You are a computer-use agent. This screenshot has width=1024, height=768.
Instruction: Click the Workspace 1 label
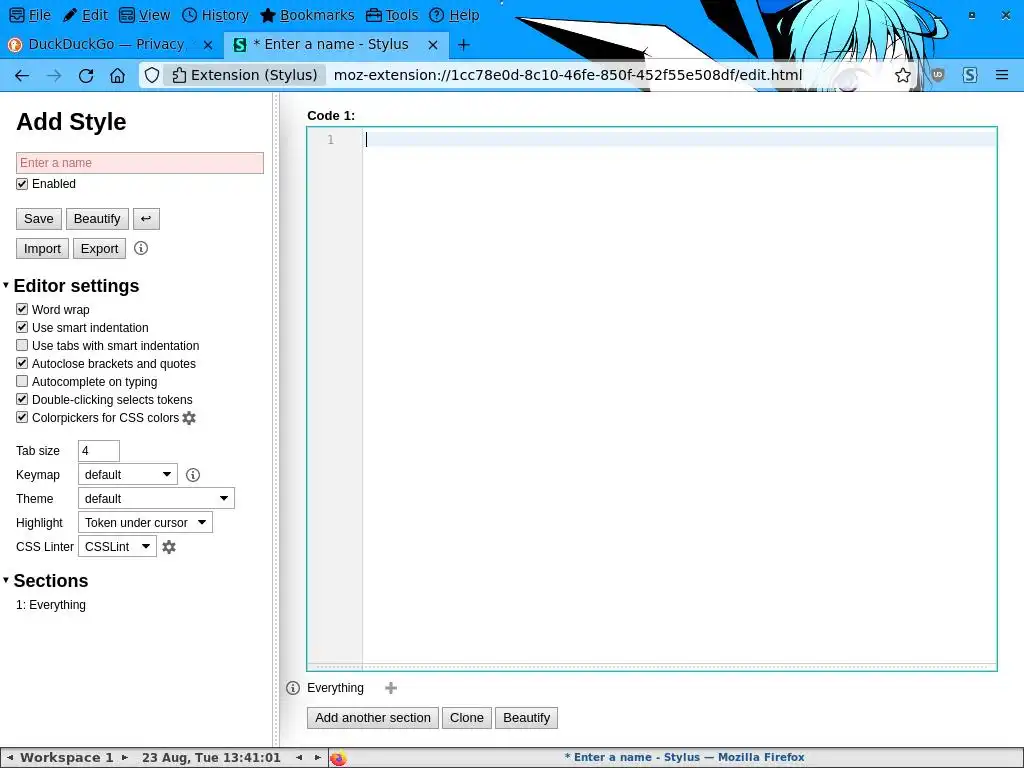(x=67, y=758)
